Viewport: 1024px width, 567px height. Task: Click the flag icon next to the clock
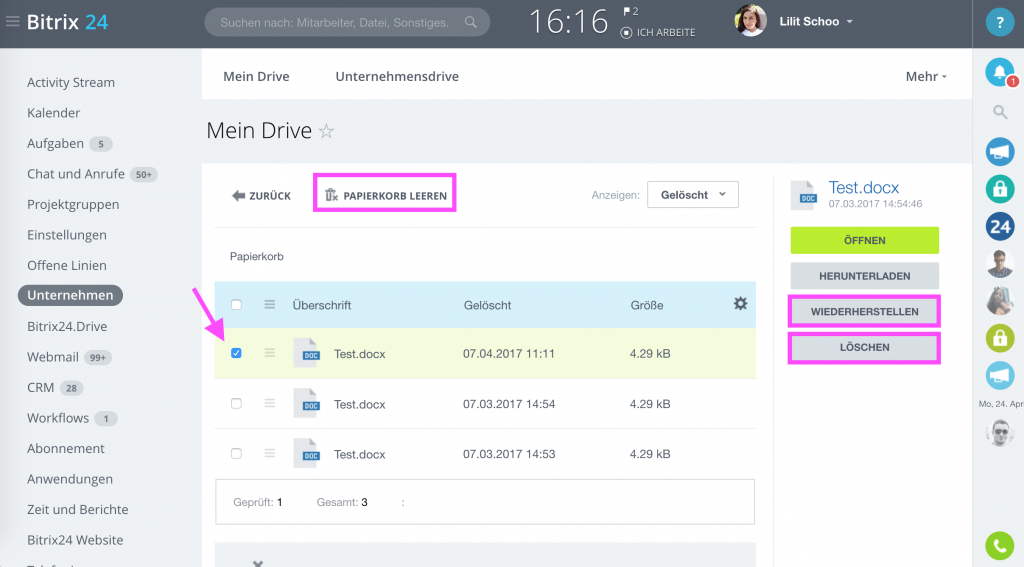(x=627, y=11)
